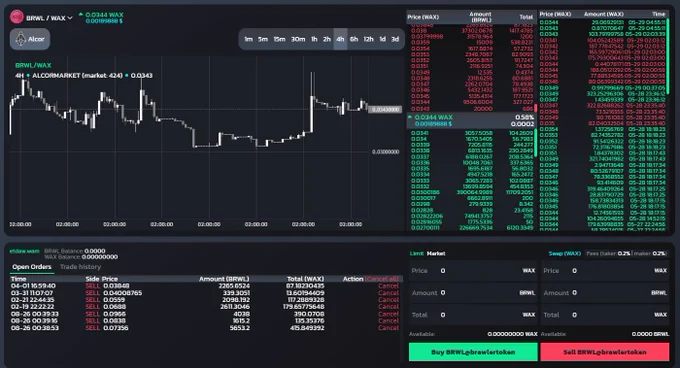Select the 4h chart interval
This screenshot has width=680, height=368.
coord(340,39)
